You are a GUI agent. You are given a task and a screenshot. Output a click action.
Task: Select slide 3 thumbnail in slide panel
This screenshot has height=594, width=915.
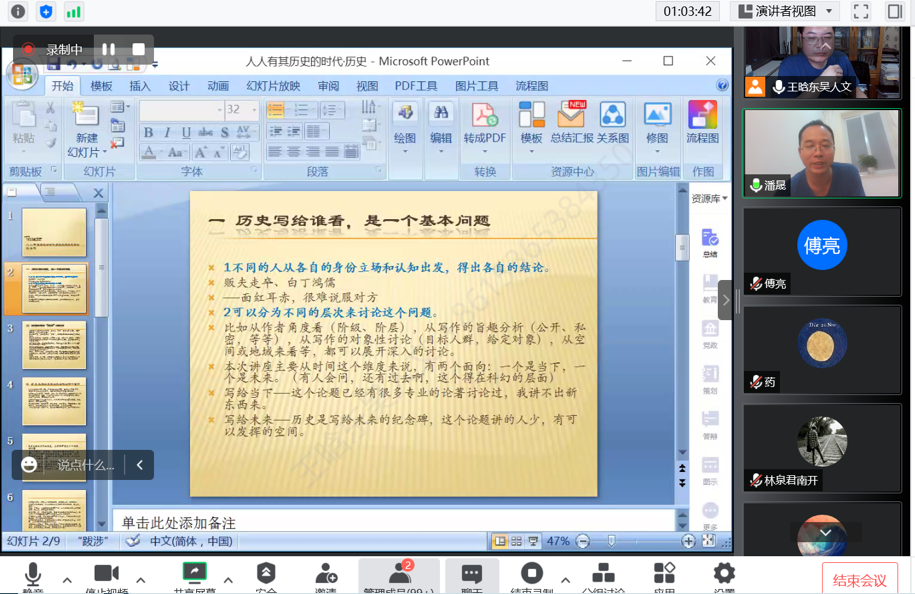[54, 345]
